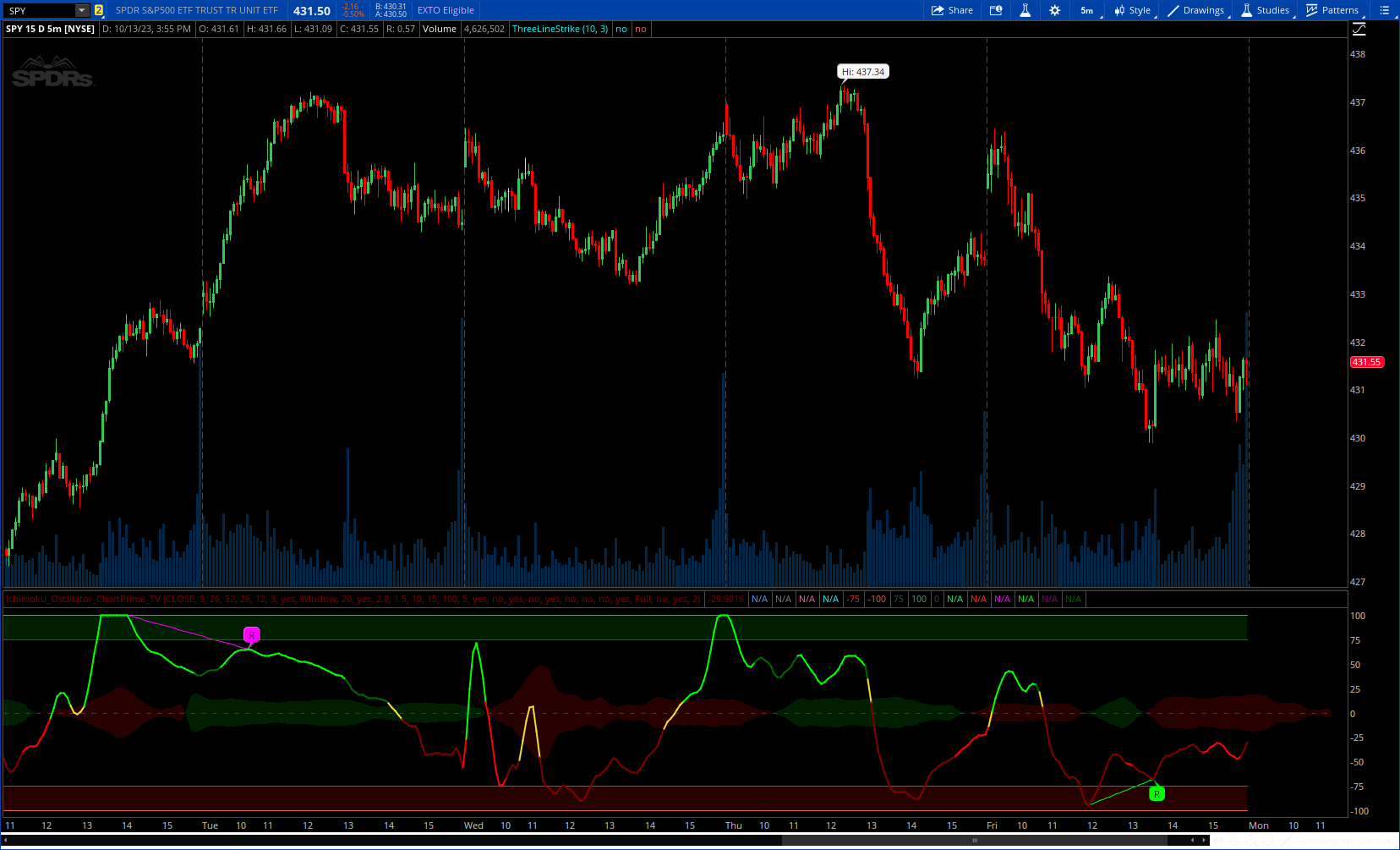This screenshot has height=850, width=1400.
Task: Click the horizontal chart scrollbar thumb
Action: click(975, 840)
